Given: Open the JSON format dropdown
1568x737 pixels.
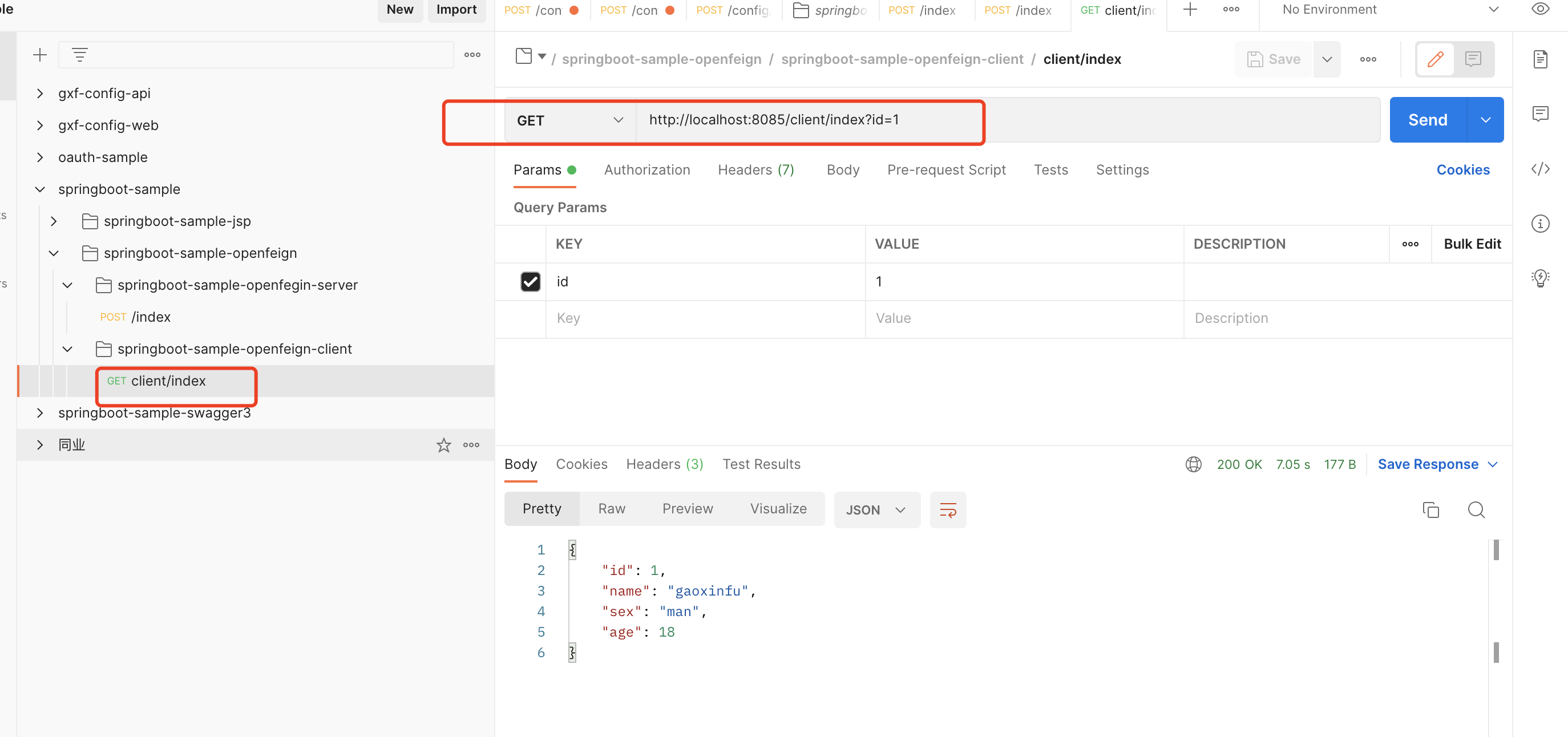Looking at the screenshot, I should click(876, 510).
